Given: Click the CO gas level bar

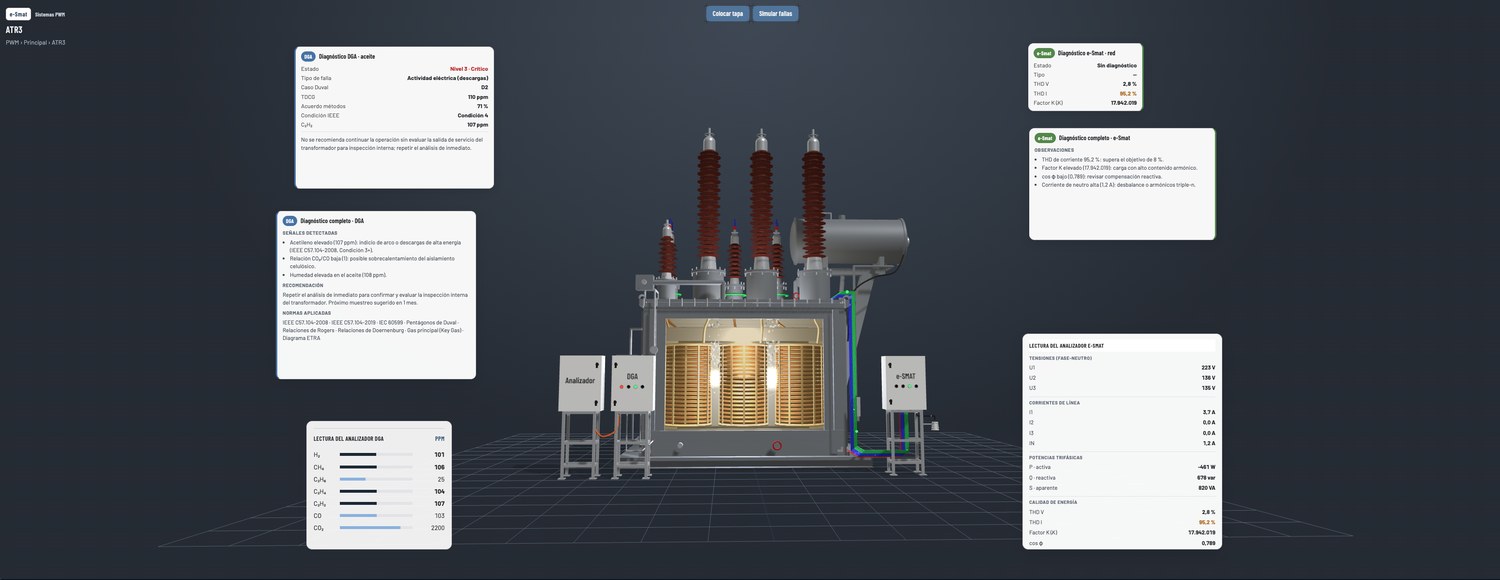Looking at the screenshot, I should tap(376, 516).
